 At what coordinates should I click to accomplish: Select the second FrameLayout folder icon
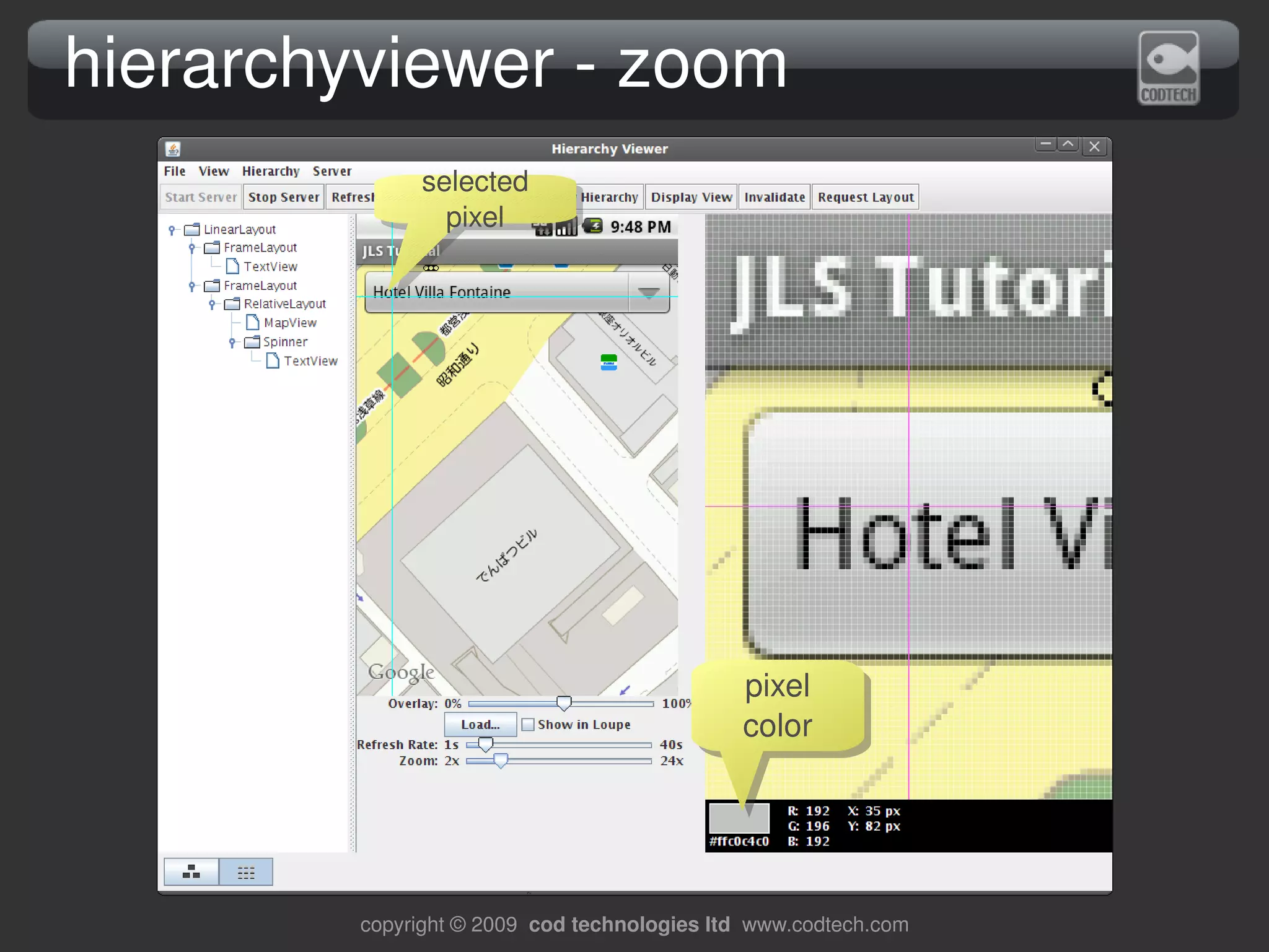click(x=212, y=286)
